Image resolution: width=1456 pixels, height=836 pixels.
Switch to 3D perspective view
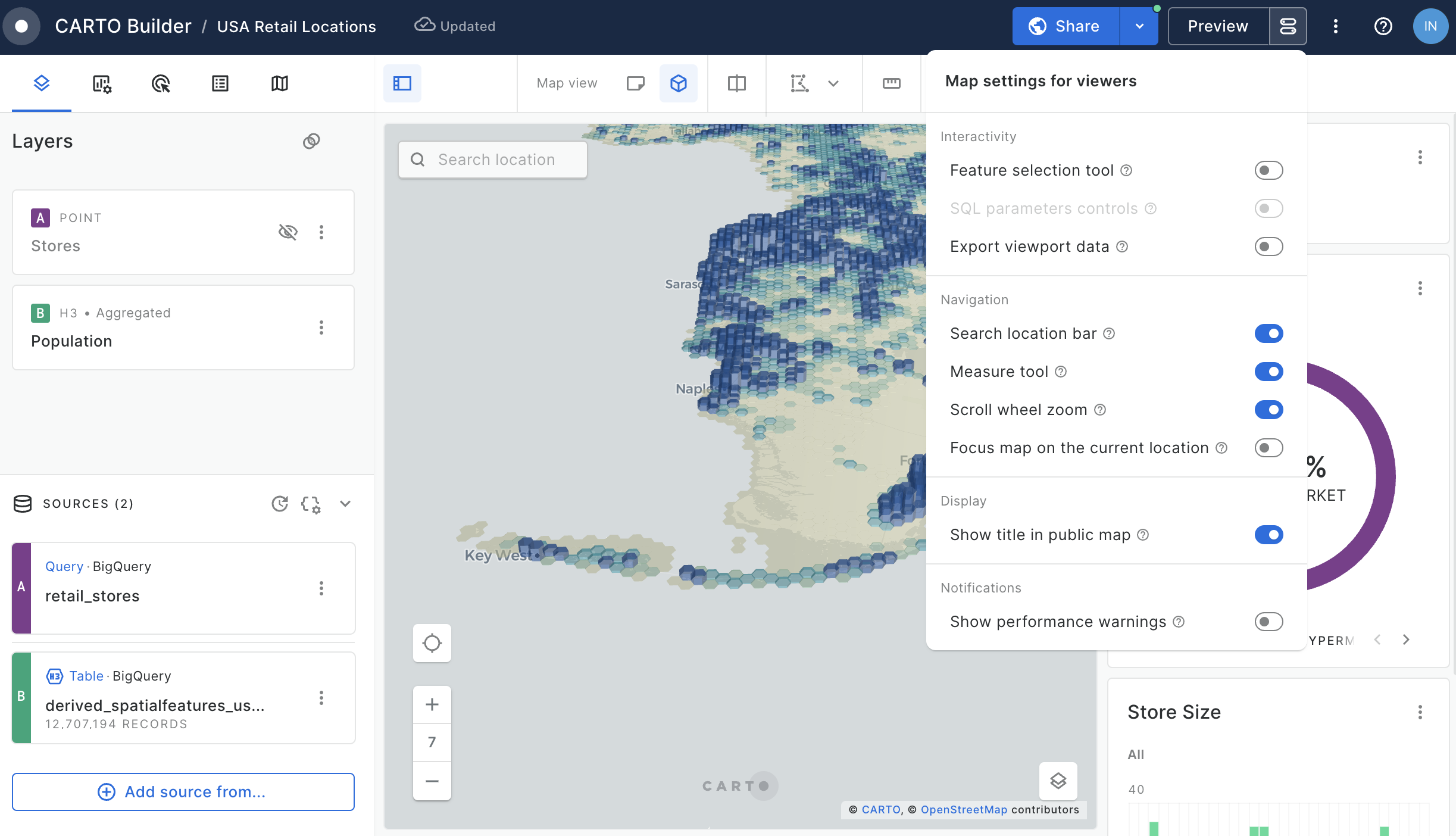click(678, 83)
